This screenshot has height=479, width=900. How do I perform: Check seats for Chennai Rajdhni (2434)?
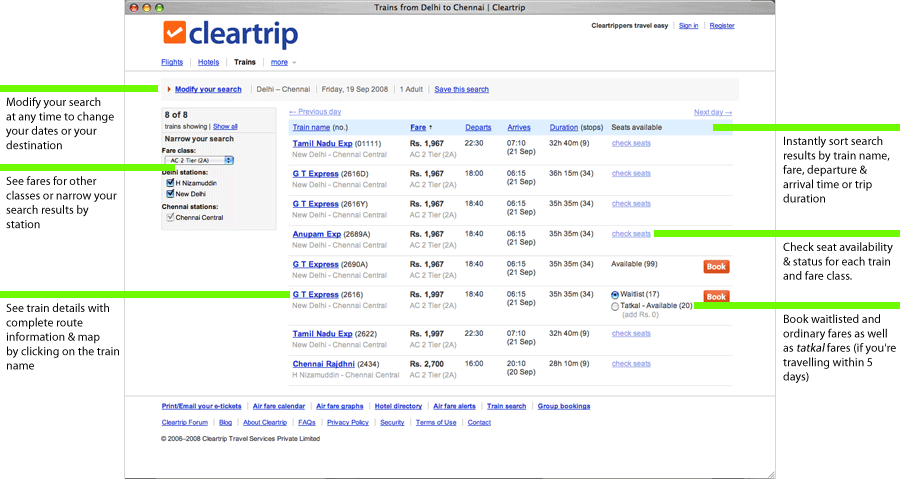[x=631, y=364]
